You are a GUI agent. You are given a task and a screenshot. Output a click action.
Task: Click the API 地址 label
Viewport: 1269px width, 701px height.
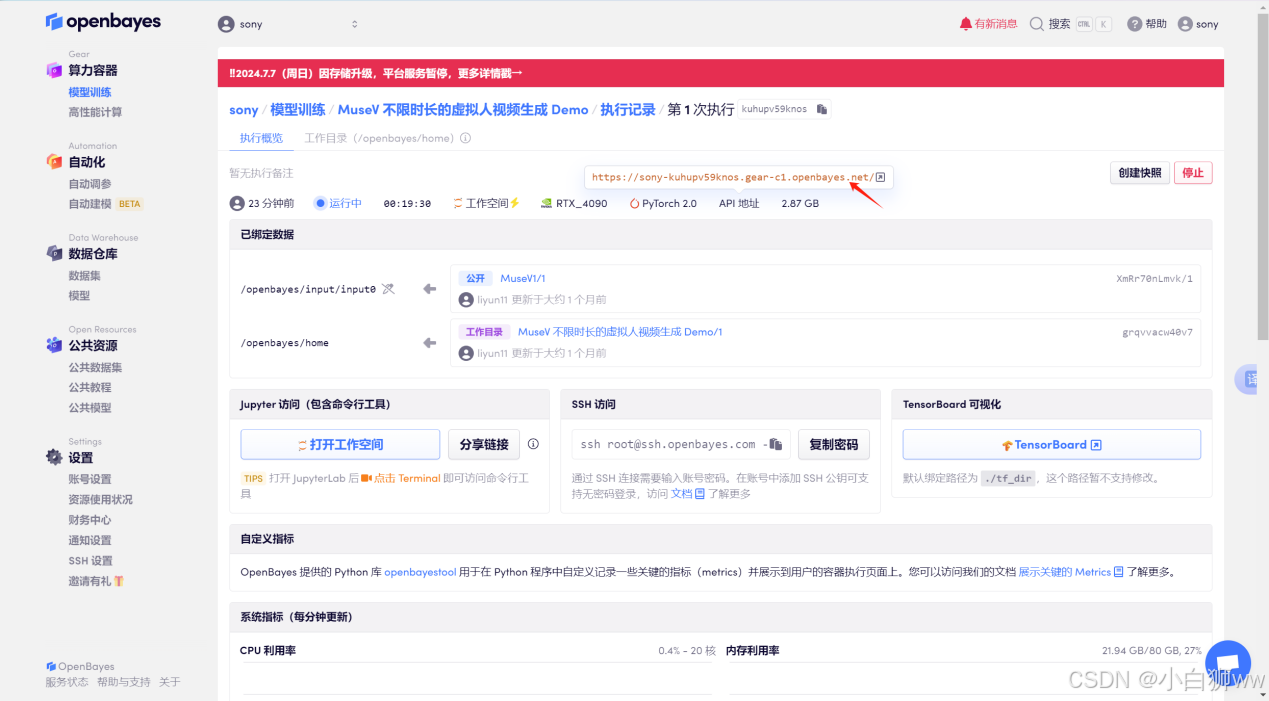click(x=739, y=203)
